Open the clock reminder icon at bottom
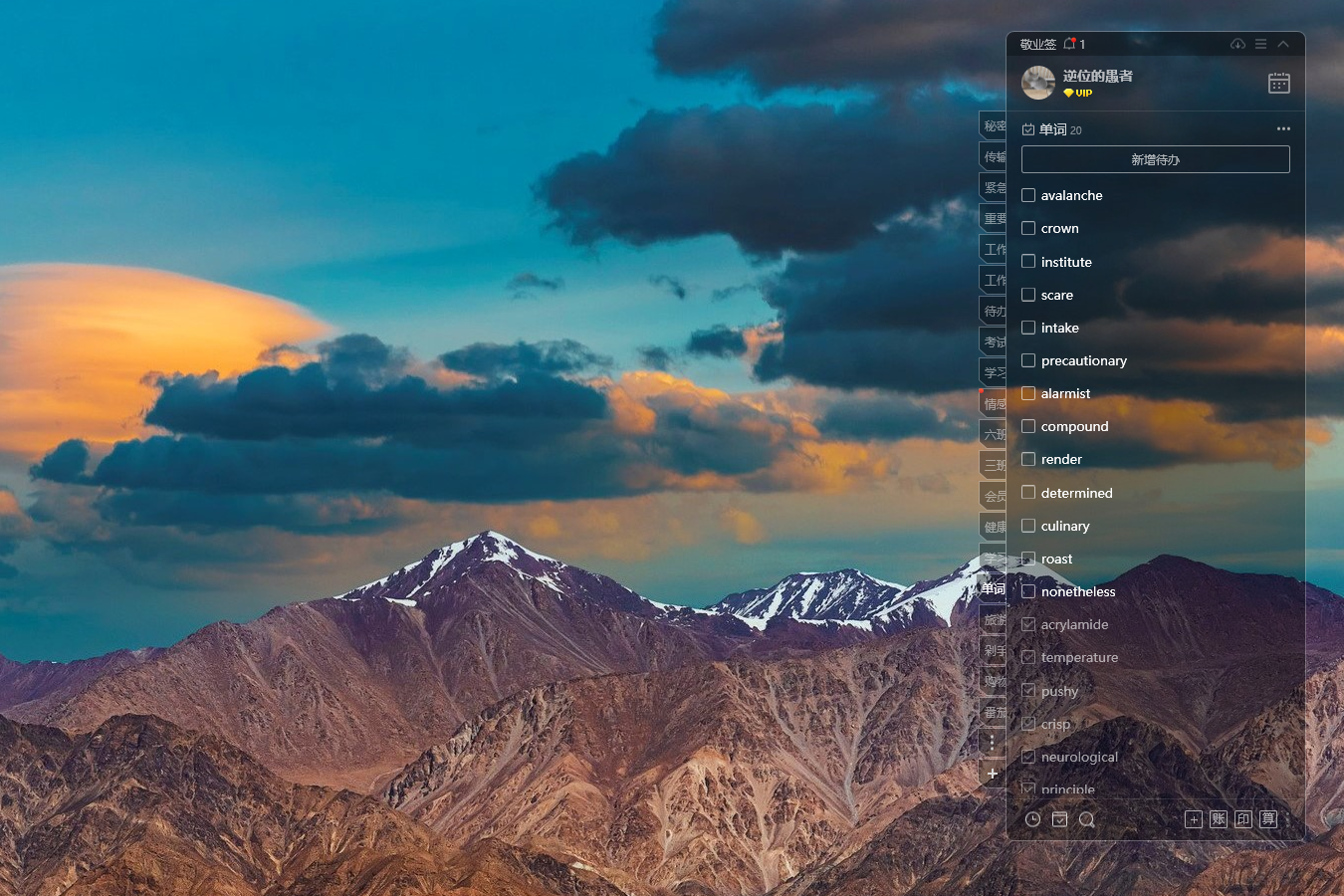 1032,819
